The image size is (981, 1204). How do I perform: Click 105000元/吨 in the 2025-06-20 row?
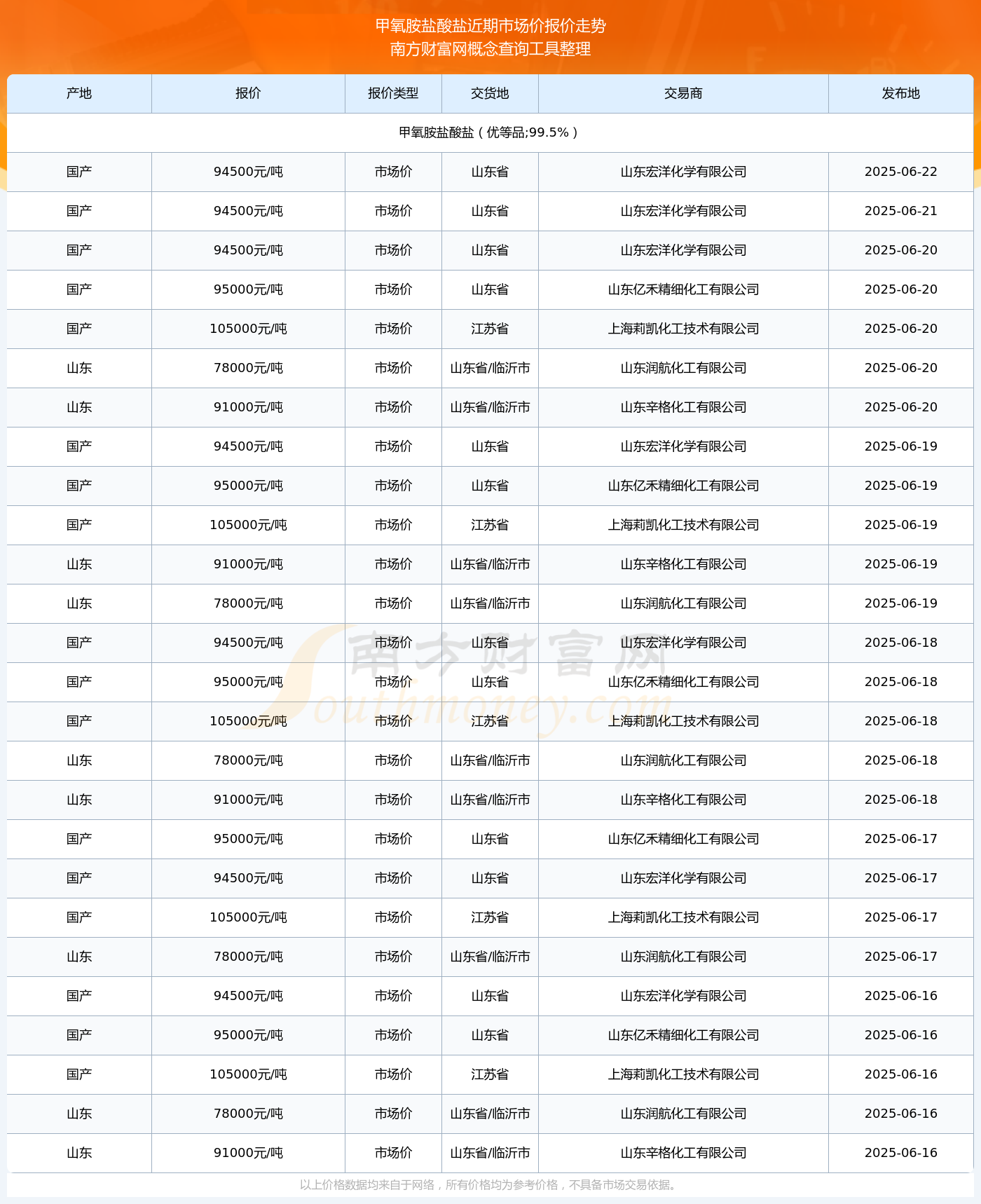click(x=248, y=329)
